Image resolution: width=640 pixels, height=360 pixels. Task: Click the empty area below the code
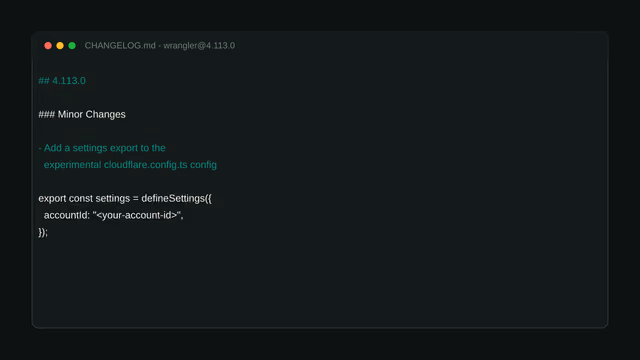click(320, 282)
